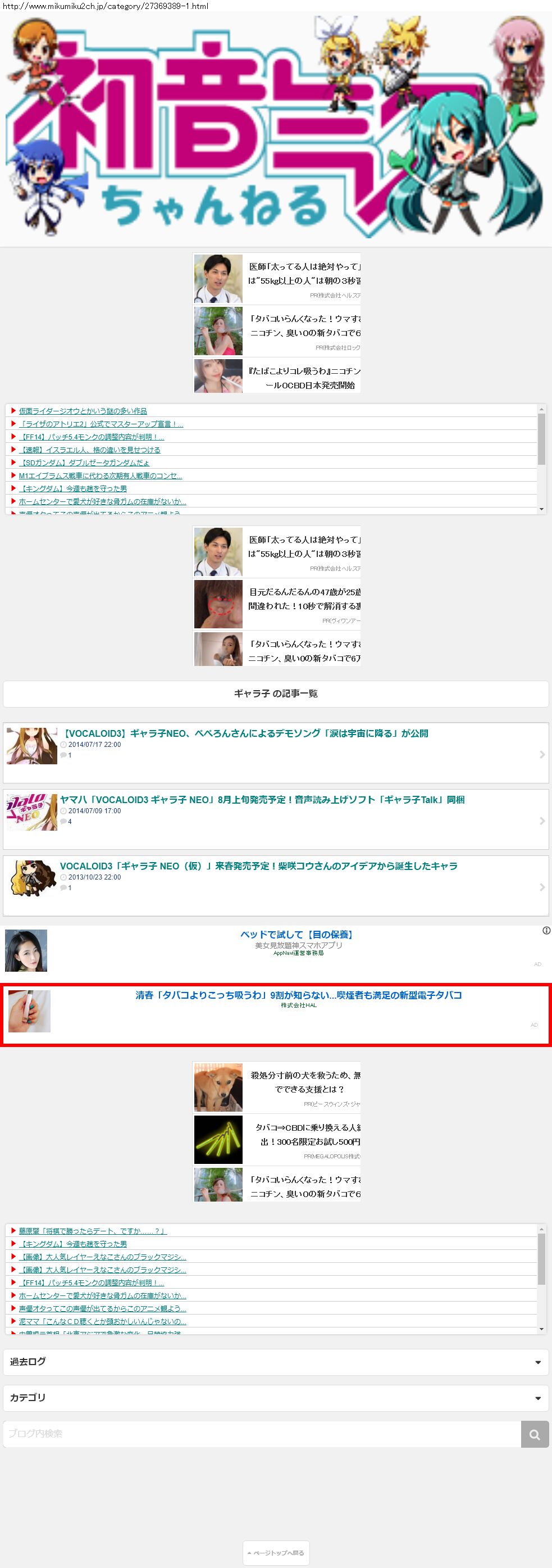The width and height of the screenshot is (552, 1568).
Task: Open the ヤマハ VOCALOID3 ギャラ子 NEO article
Action: click(x=262, y=800)
